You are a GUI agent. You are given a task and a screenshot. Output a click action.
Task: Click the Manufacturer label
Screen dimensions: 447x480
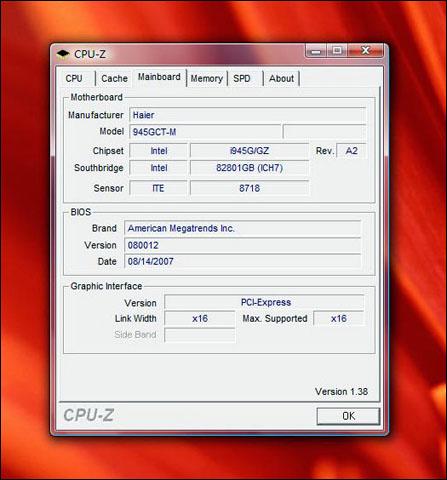[x=96, y=115]
